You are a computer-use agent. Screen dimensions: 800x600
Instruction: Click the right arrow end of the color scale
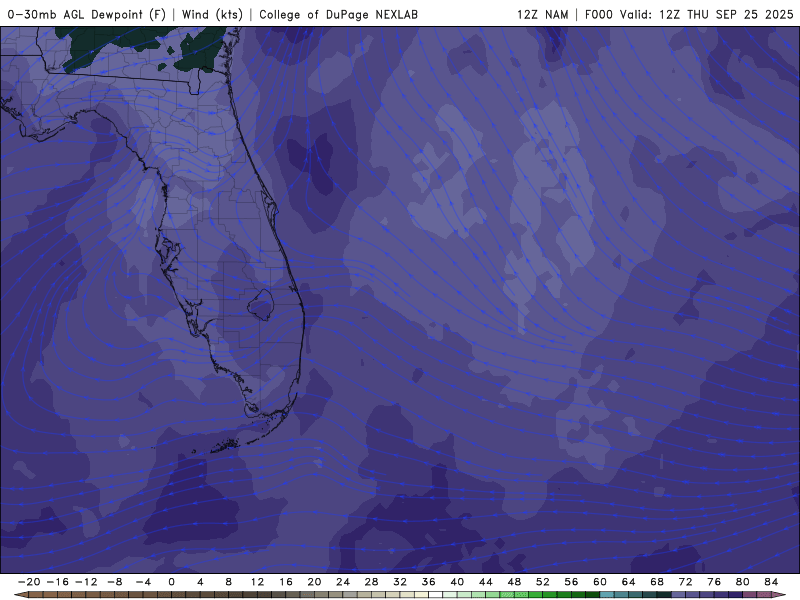coord(779,595)
